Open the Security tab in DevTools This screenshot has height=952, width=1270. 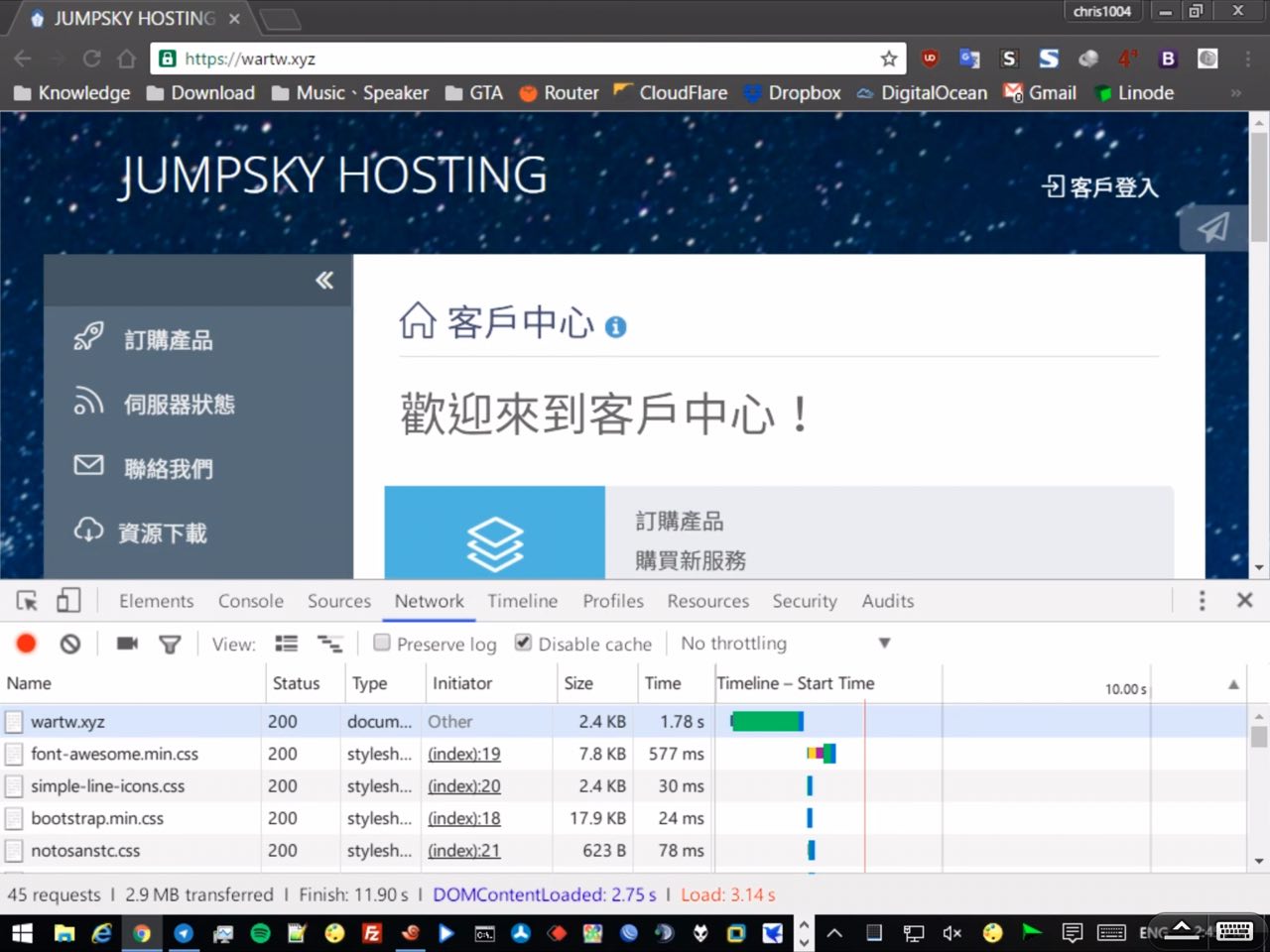point(804,601)
